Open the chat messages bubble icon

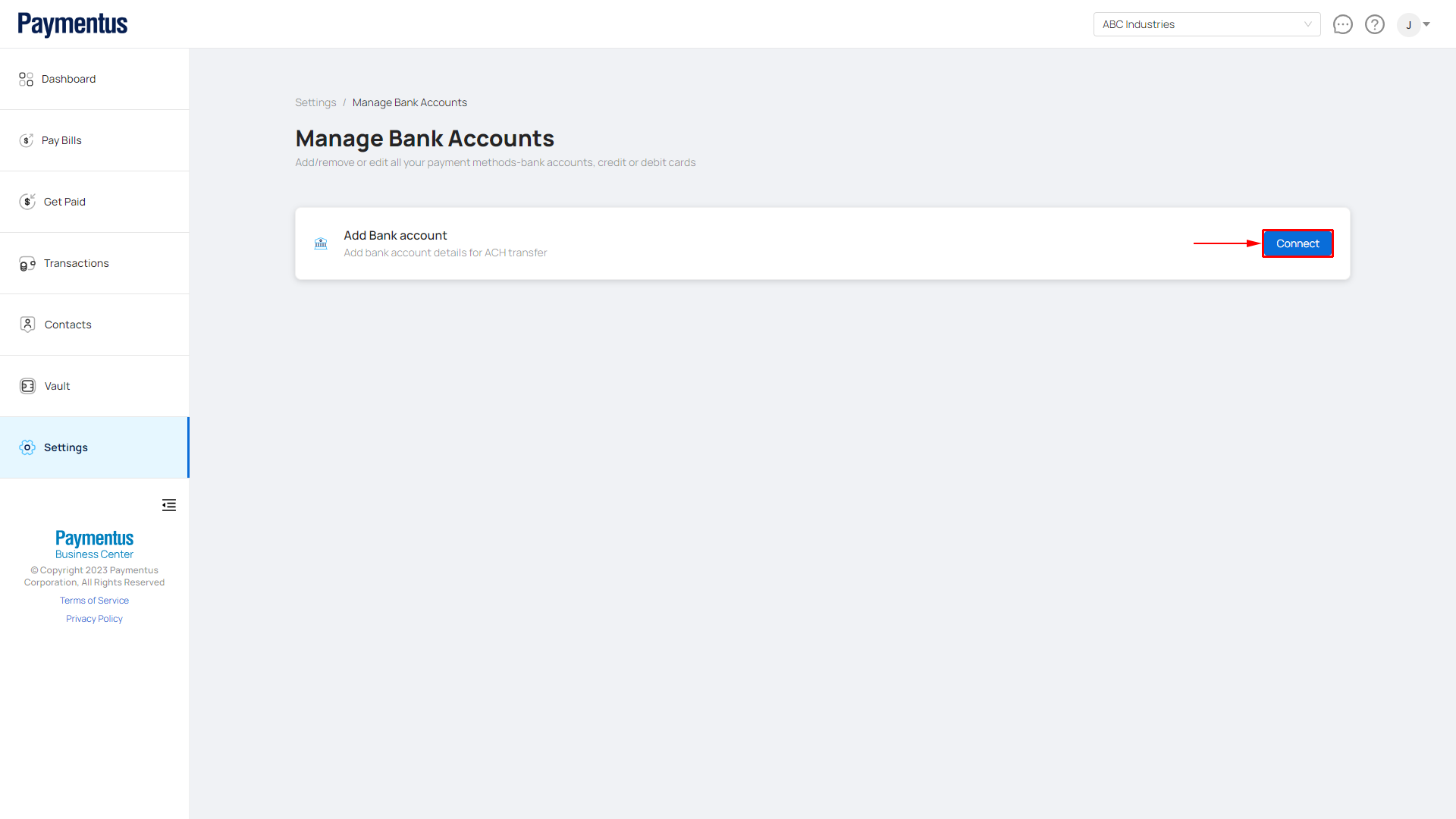click(1342, 24)
